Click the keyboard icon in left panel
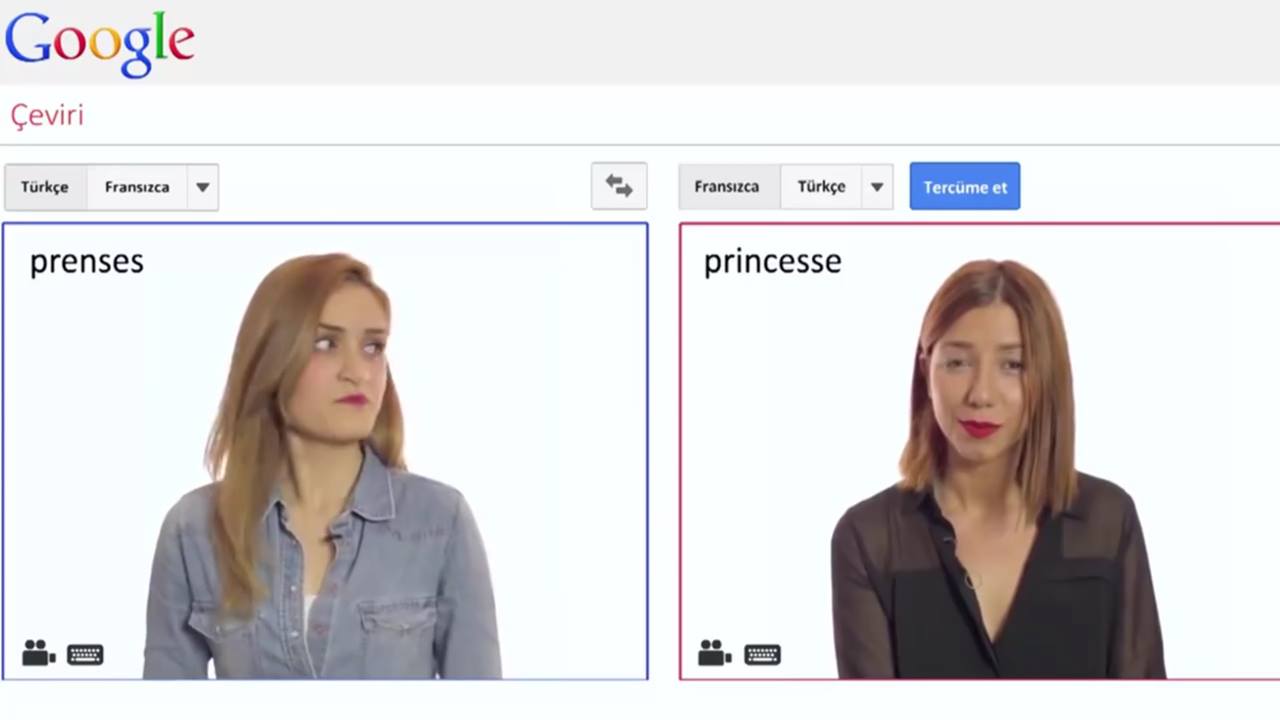The height and width of the screenshot is (720, 1280). coord(85,655)
